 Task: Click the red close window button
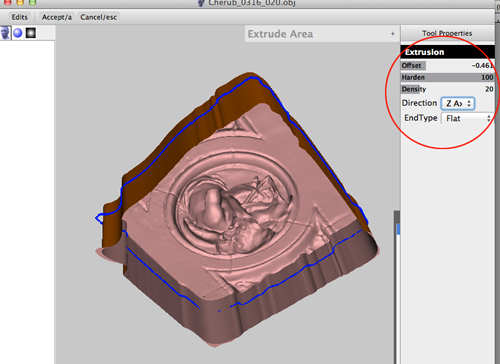point(7,2)
